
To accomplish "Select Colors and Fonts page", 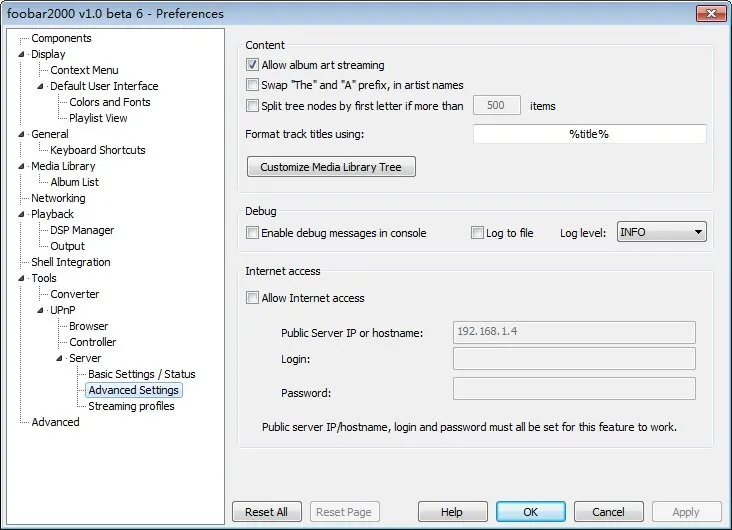I will [110, 102].
